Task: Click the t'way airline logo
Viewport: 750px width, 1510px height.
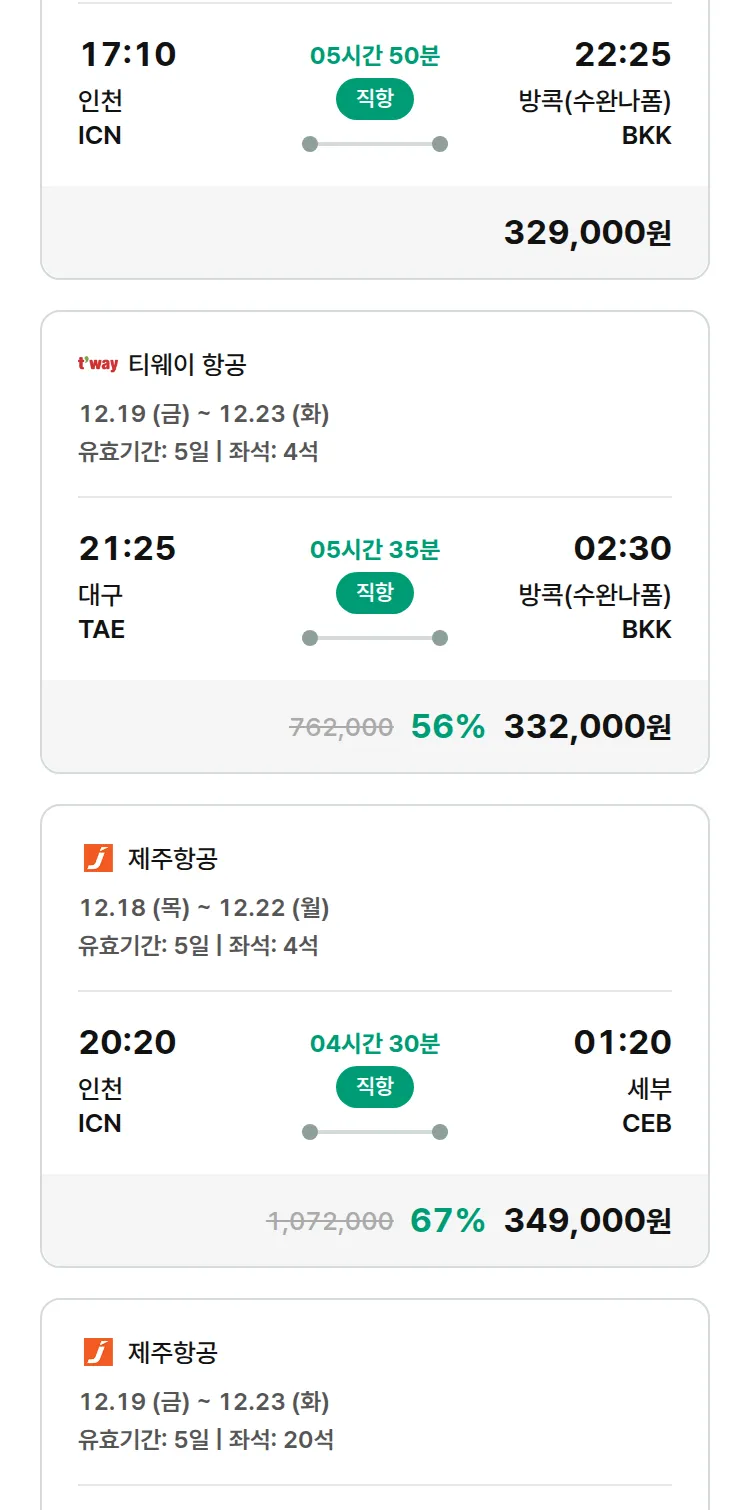Action: (x=98, y=364)
